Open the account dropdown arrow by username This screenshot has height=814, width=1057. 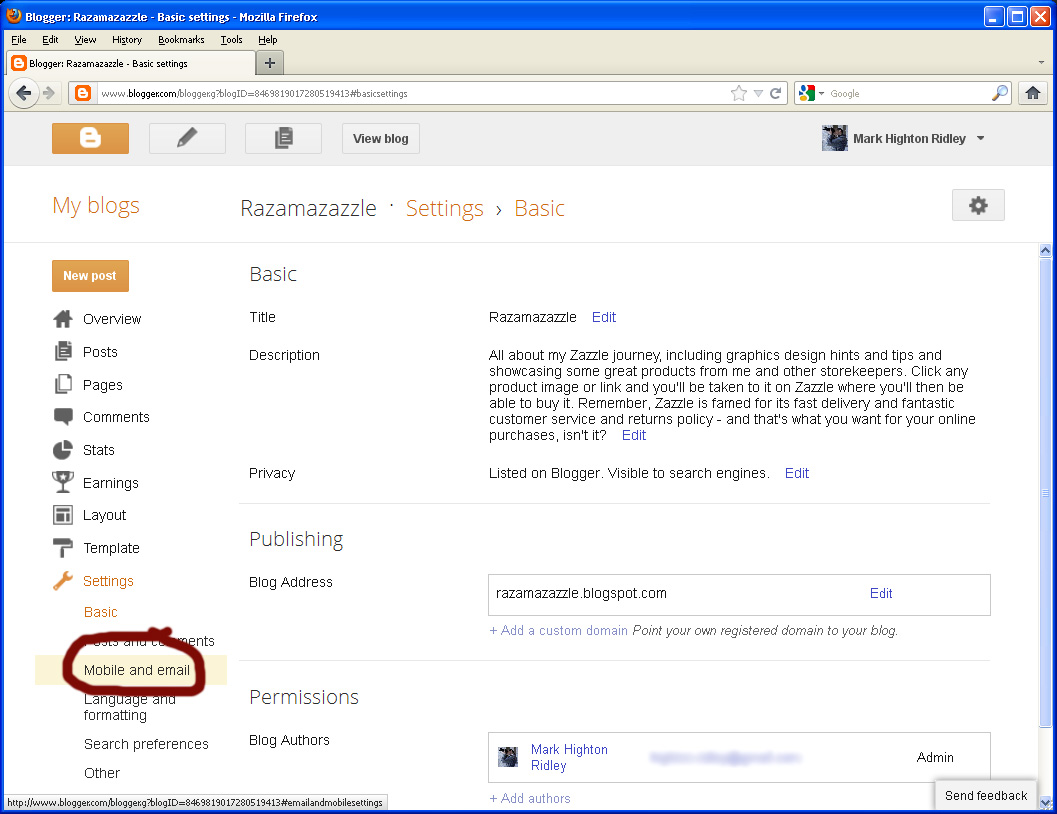(981, 138)
